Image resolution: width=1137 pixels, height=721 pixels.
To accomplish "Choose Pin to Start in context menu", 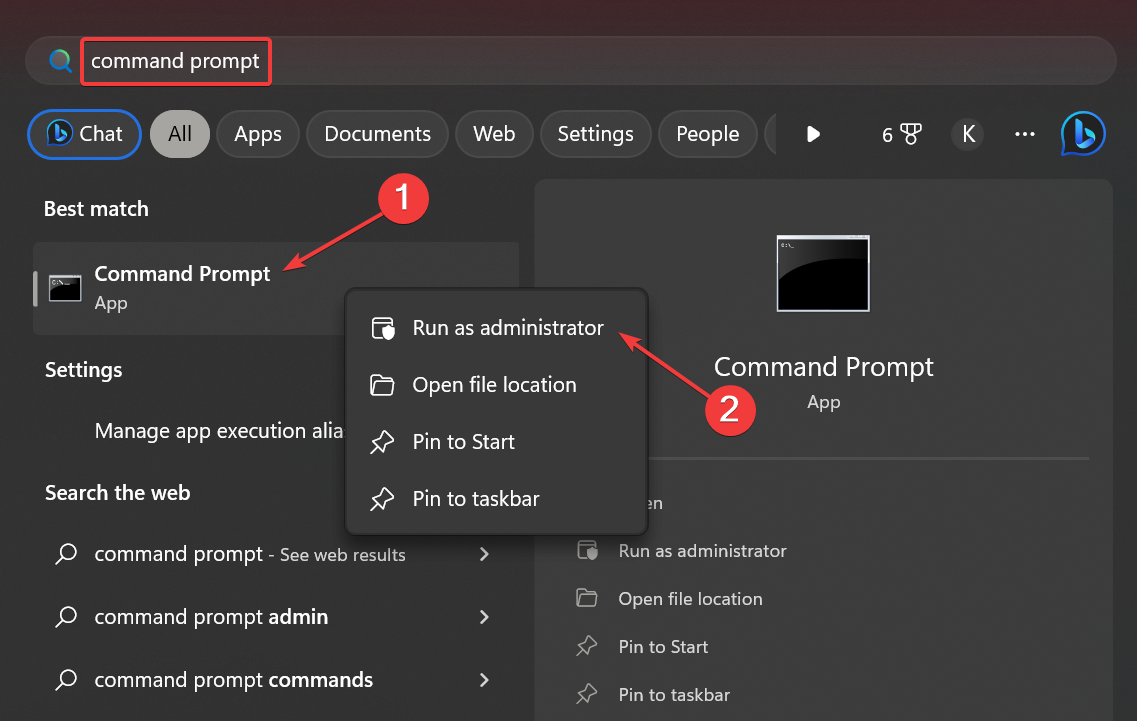I will click(x=497, y=442).
